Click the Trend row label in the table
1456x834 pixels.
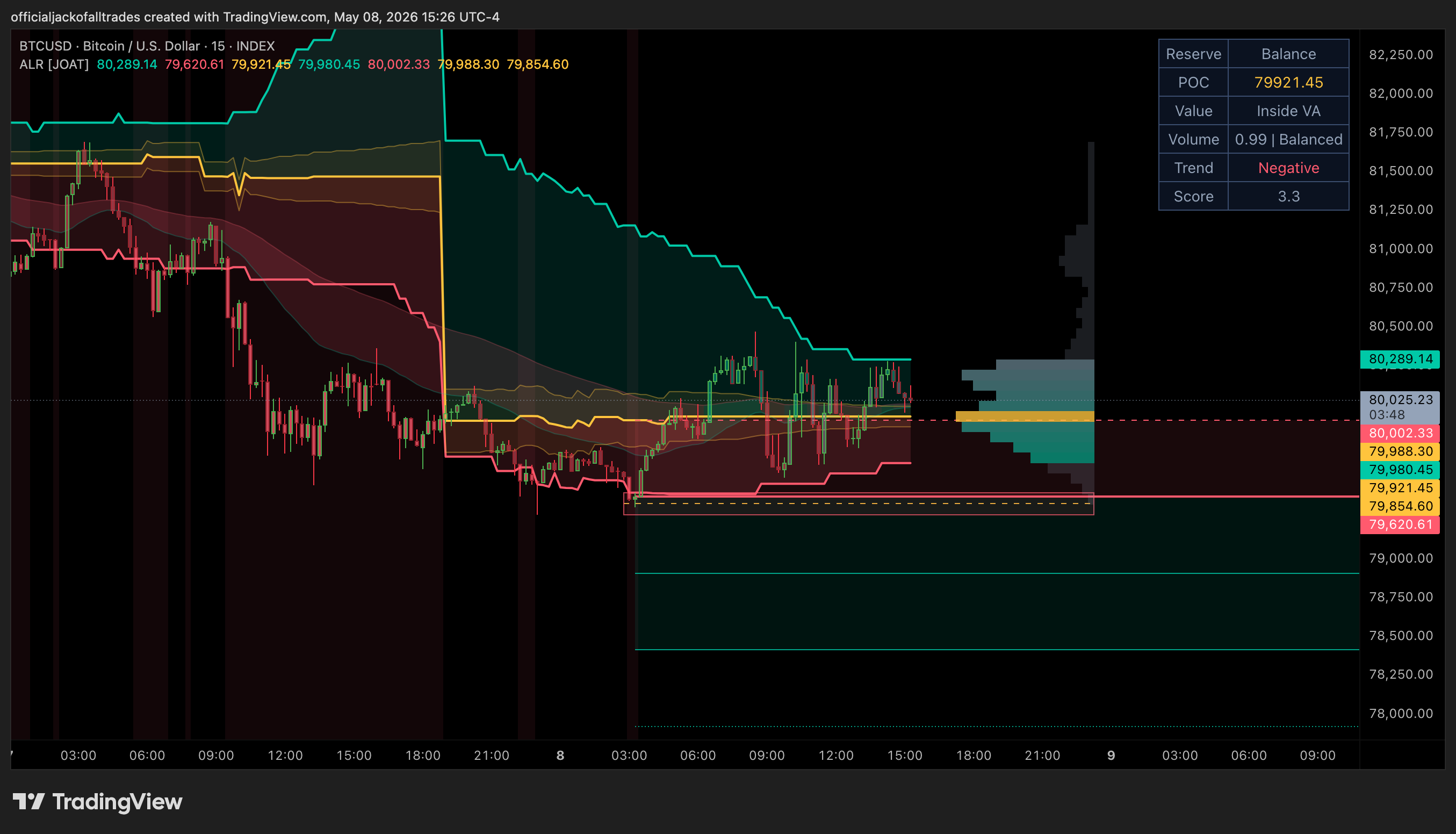click(x=1193, y=168)
